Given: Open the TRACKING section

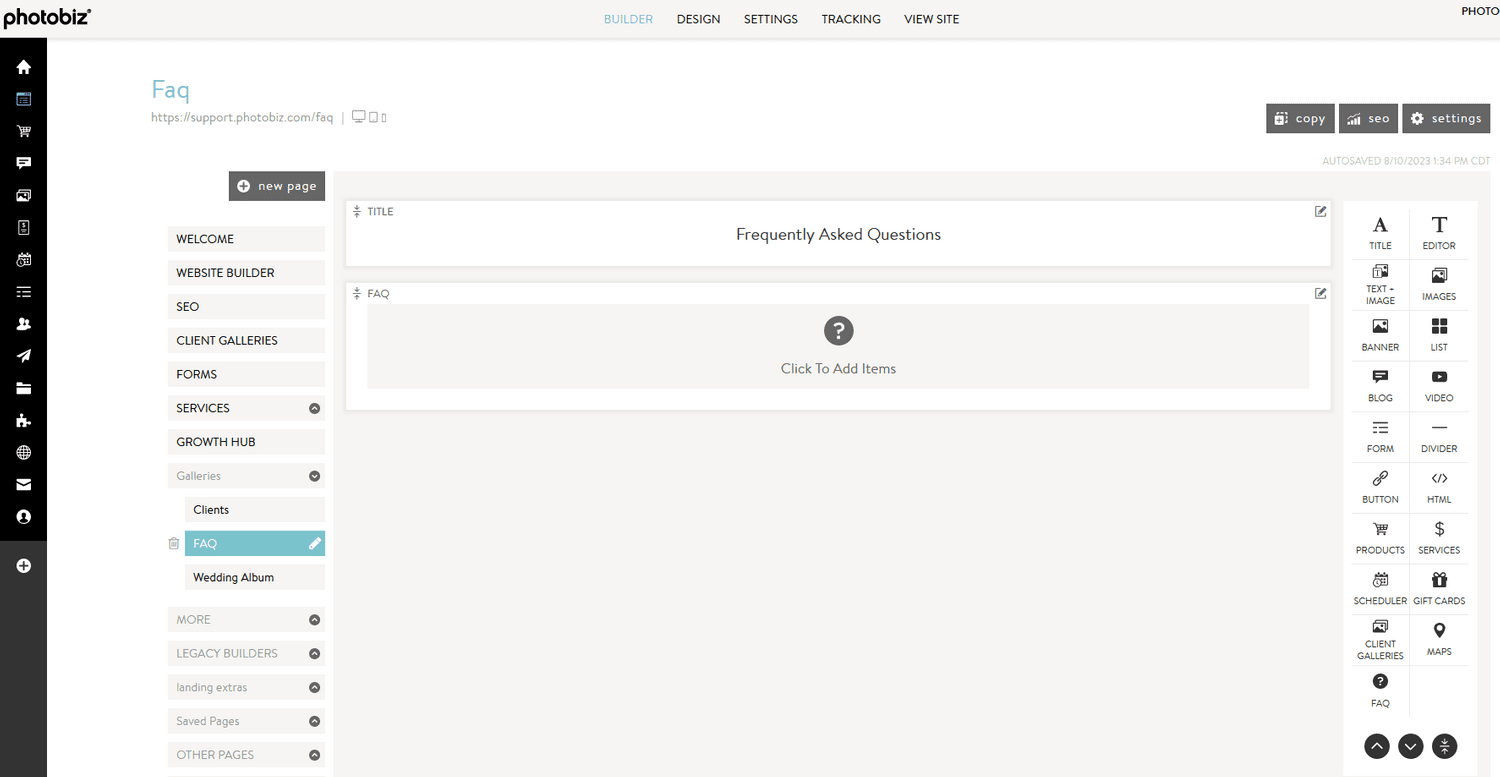Looking at the screenshot, I should [x=850, y=18].
